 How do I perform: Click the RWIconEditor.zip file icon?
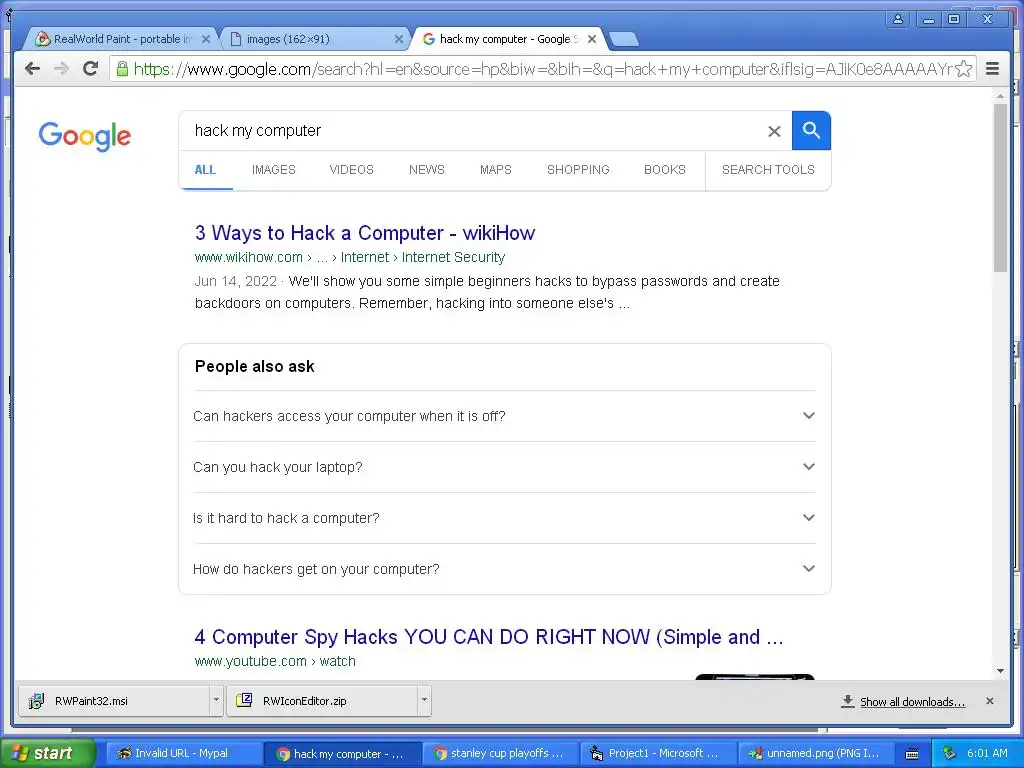pos(244,700)
